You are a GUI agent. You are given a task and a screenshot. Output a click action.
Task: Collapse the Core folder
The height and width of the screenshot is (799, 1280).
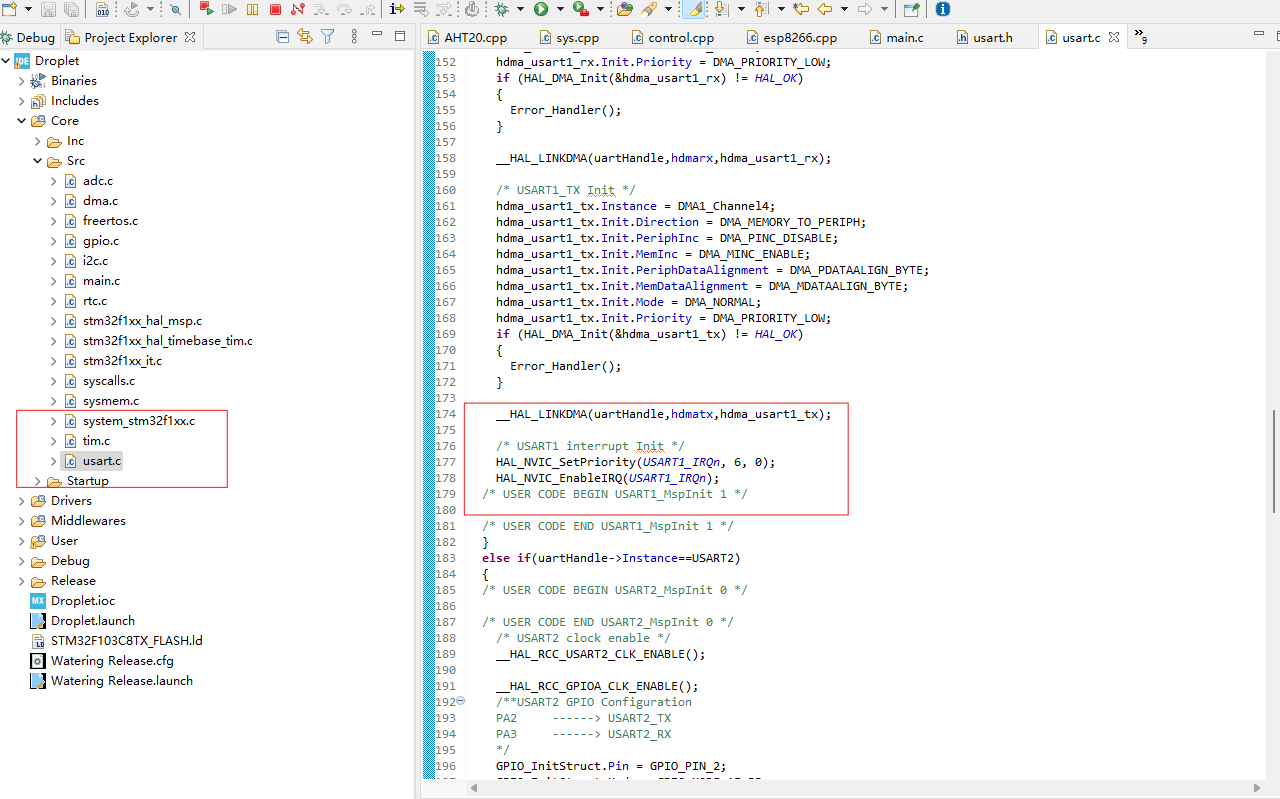click(x=22, y=121)
